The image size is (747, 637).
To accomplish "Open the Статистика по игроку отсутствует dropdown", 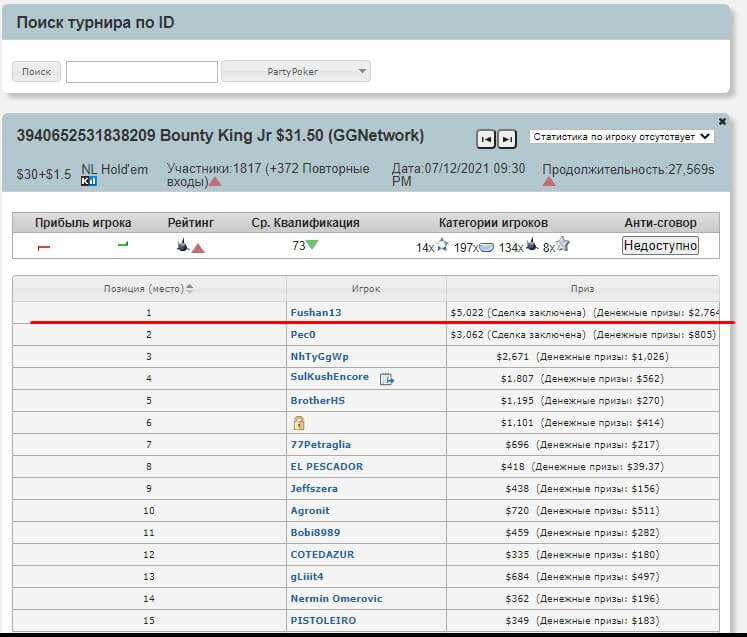I will point(622,136).
